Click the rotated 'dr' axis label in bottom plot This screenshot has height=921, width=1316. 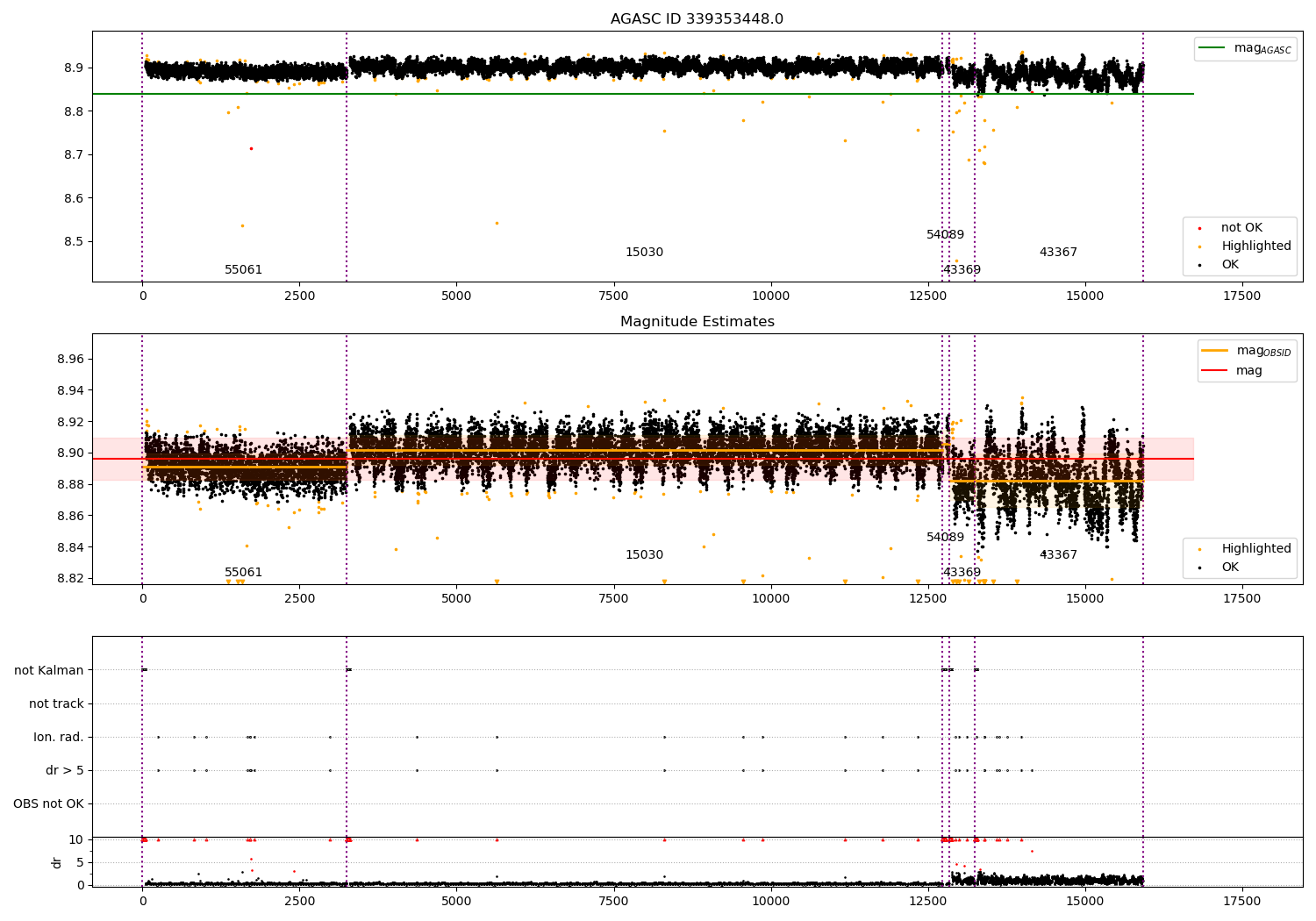click(x=57, y=862)
